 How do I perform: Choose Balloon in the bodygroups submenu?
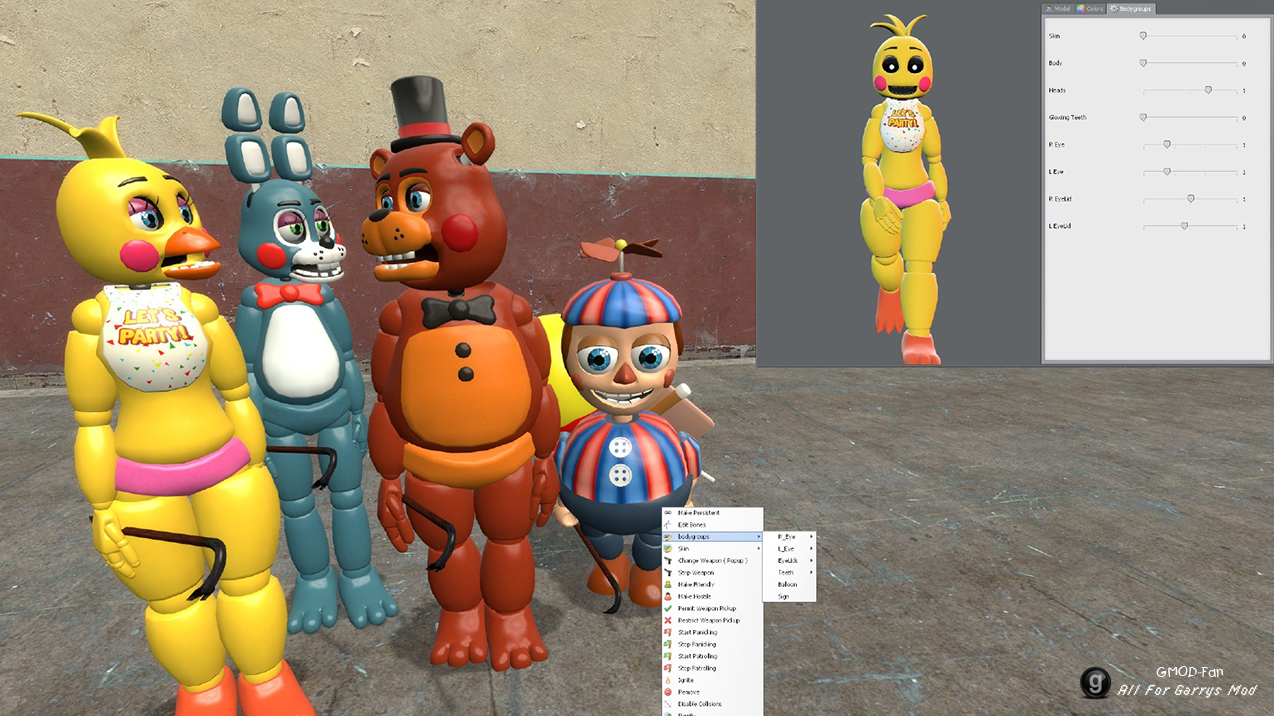coord(790,585)
